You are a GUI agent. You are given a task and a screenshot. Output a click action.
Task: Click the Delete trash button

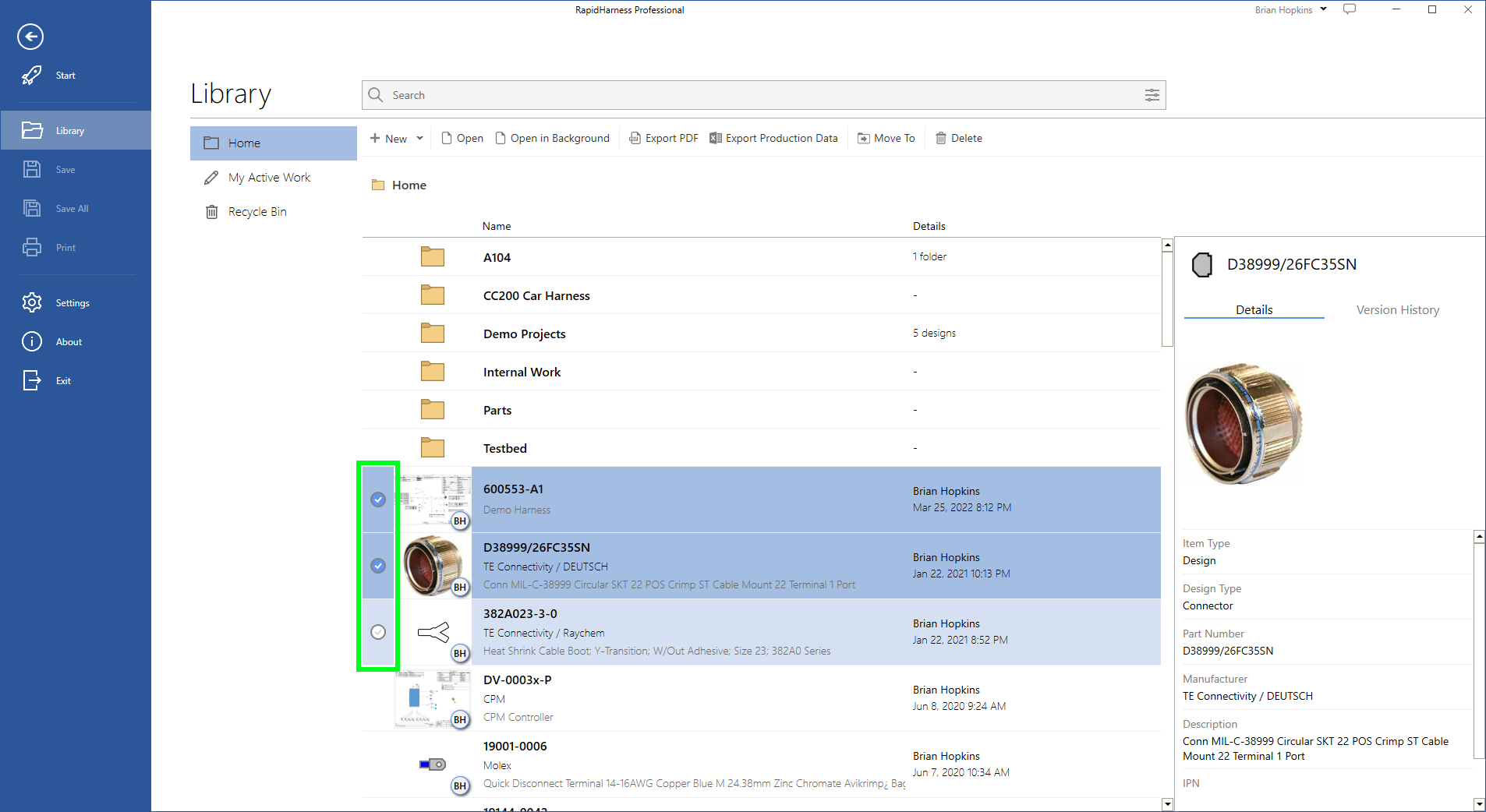tap(959, 138)
